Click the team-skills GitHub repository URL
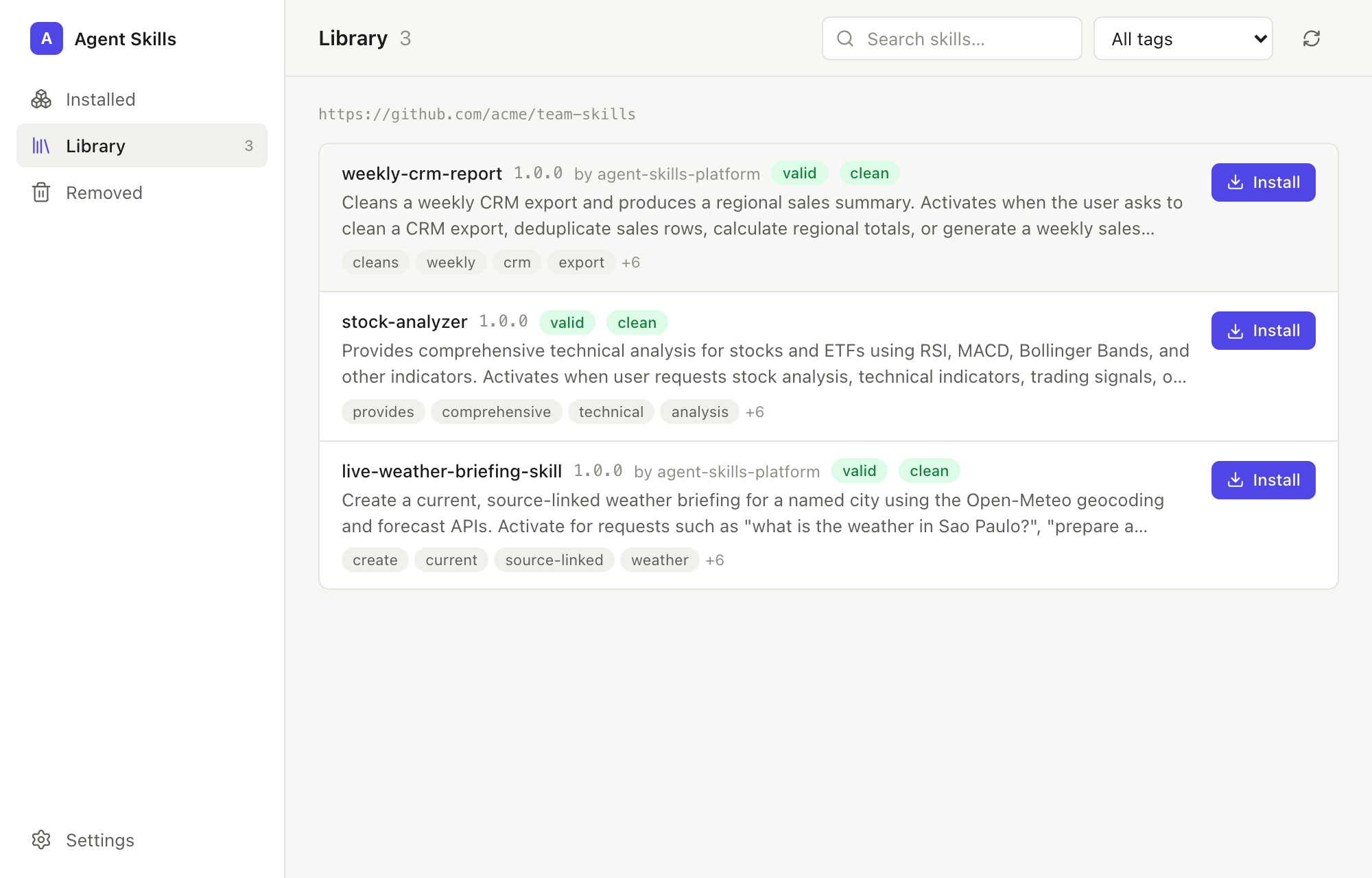 (x=477, y=114)
